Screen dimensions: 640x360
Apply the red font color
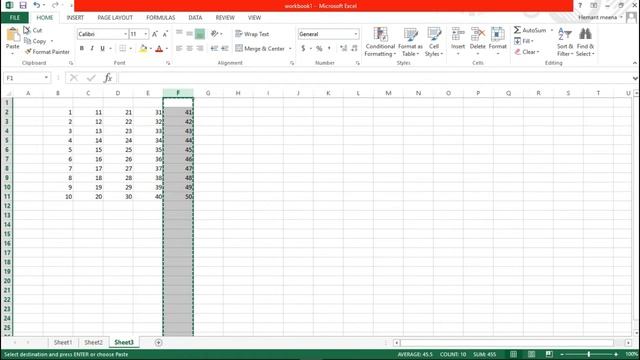pos(159,49)
